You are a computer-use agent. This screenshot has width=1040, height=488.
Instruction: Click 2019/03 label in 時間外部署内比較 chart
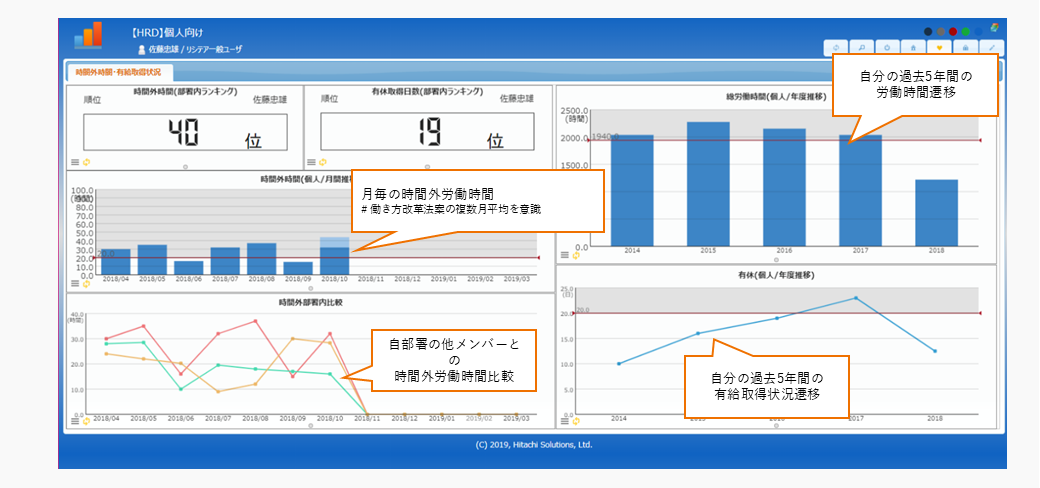tap(517, 419)
